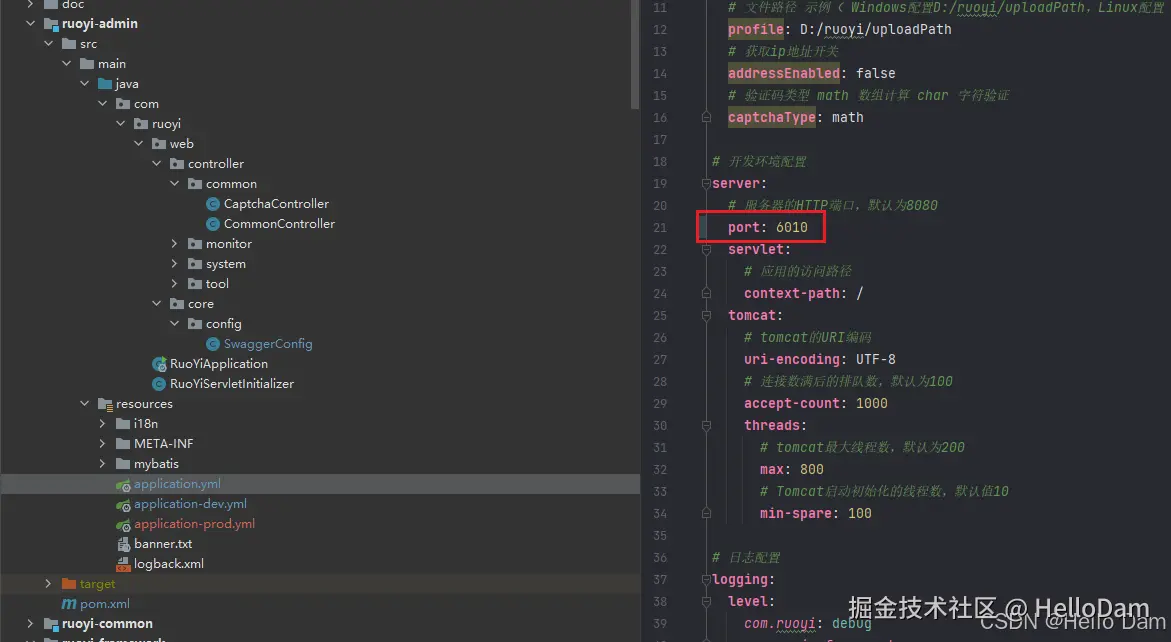Viewport: 1171px width, 642px height.
Task: Click the captchaType key on line 16
Action: click(x=771, y=117)
